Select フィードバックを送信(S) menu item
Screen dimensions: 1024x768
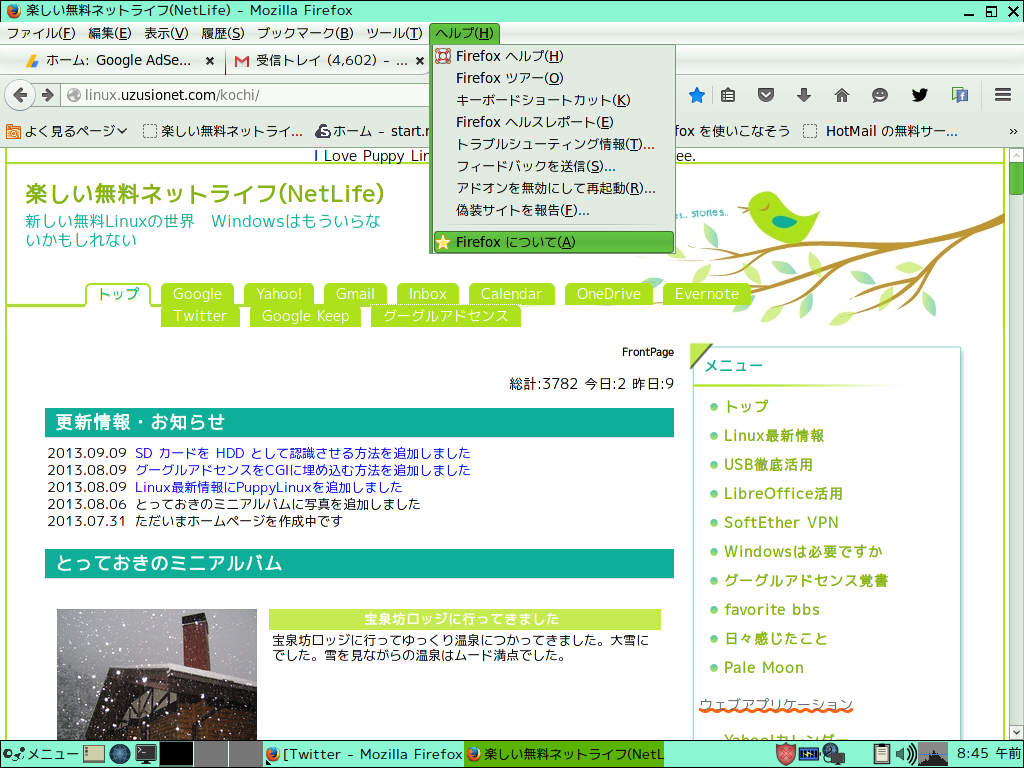click(554, 167)
